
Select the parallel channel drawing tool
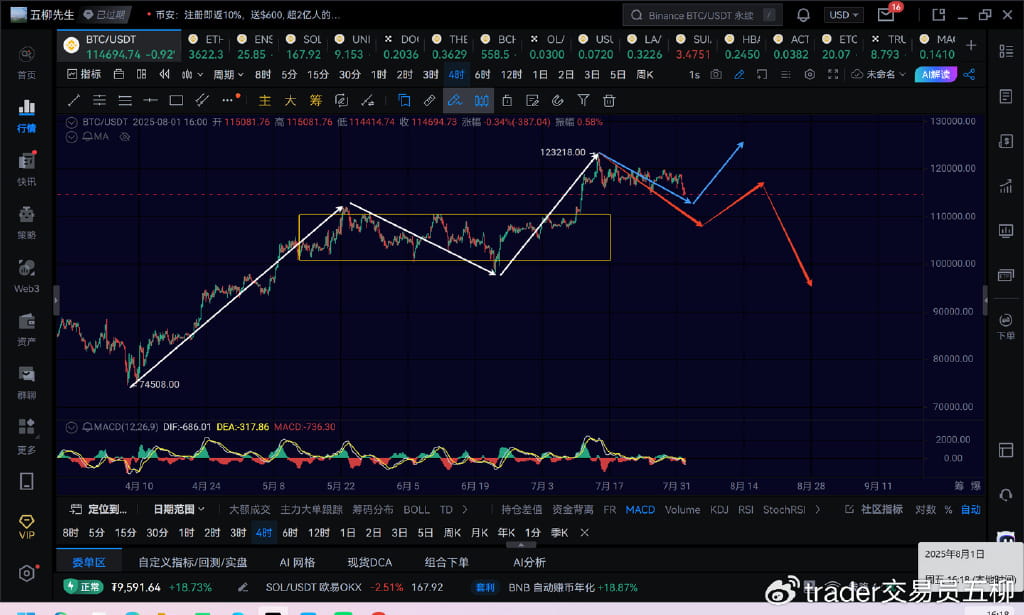(202, 100)
